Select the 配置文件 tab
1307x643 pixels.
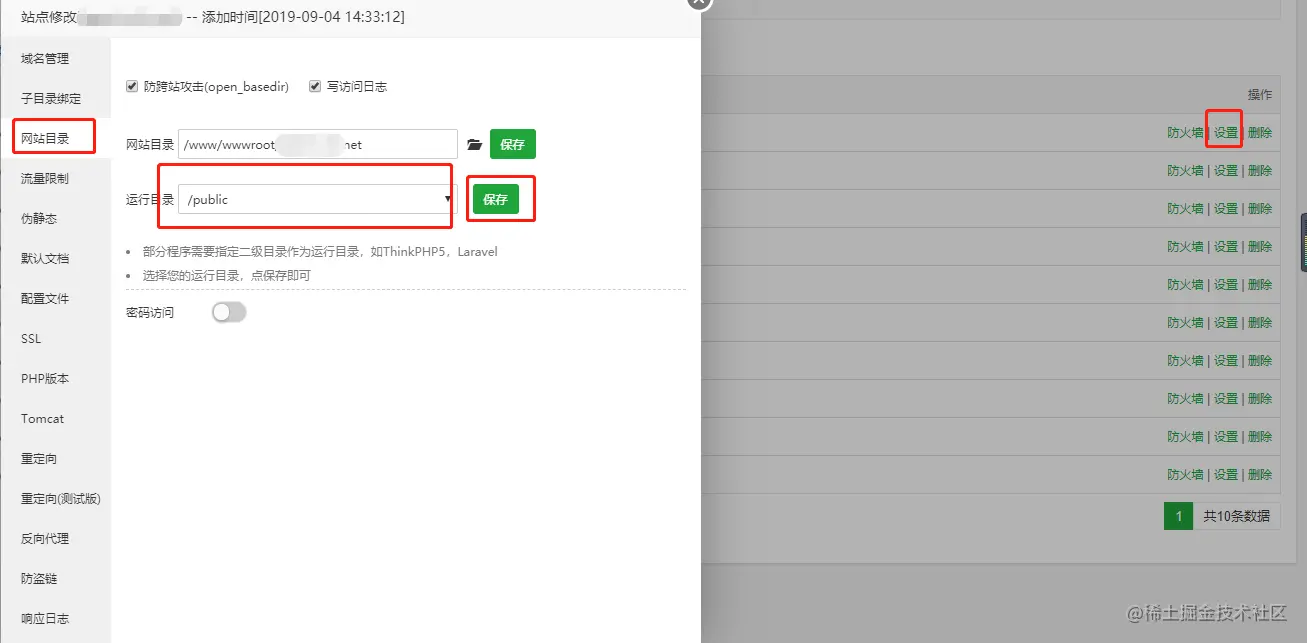coord(45,299)
